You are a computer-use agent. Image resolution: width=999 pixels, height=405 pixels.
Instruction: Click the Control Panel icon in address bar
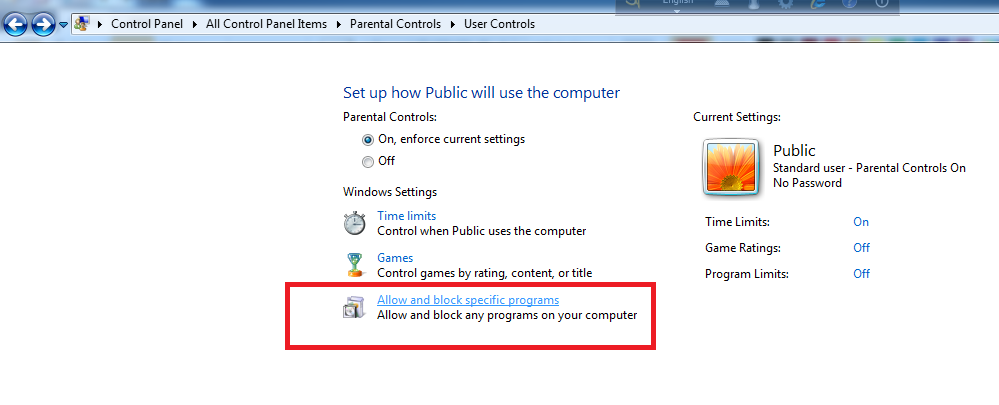pyautogui.click(x=82, y=24)
